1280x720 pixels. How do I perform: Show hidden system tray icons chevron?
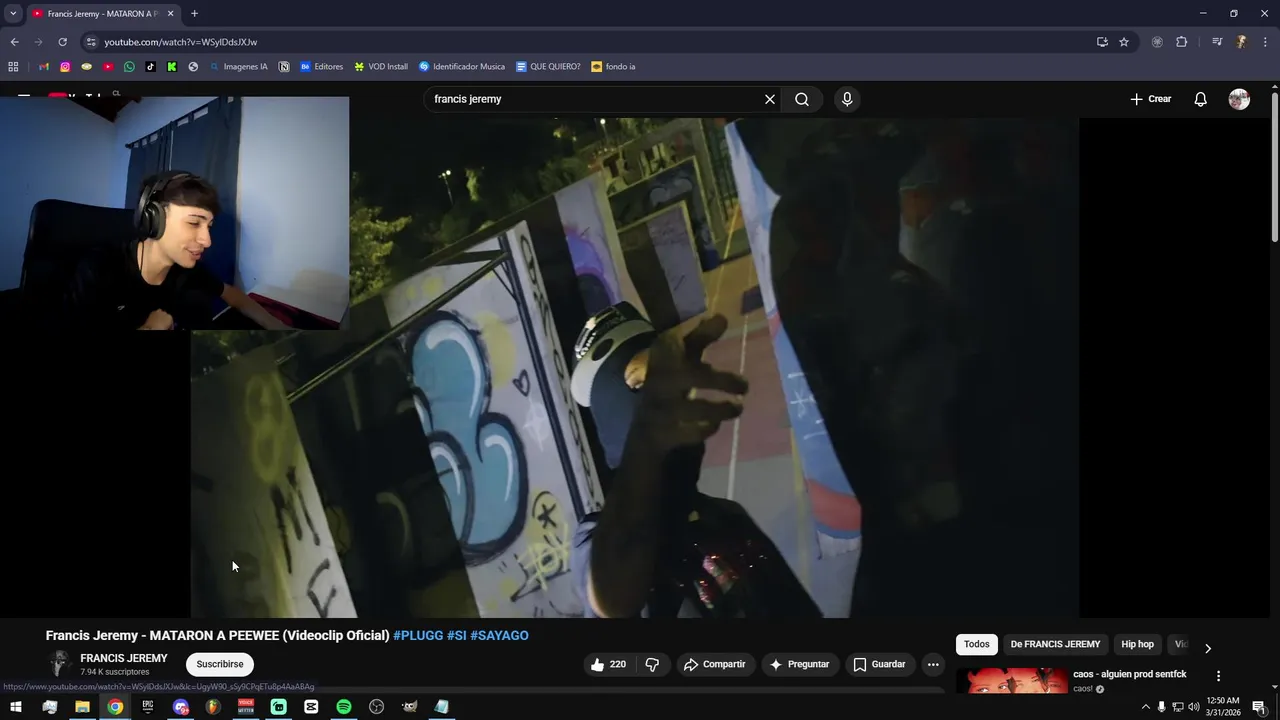pyautogui.click(x=1145, y=707)
